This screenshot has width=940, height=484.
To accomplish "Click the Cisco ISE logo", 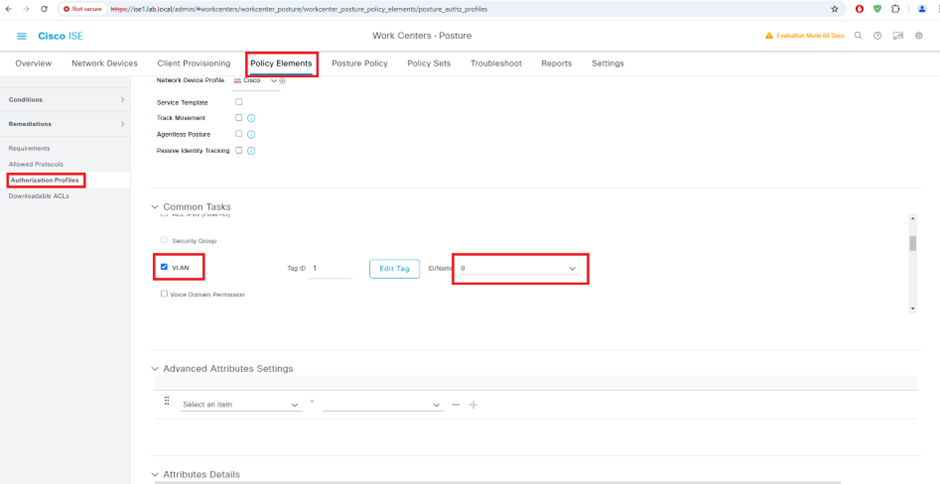I will coord(61,36).
